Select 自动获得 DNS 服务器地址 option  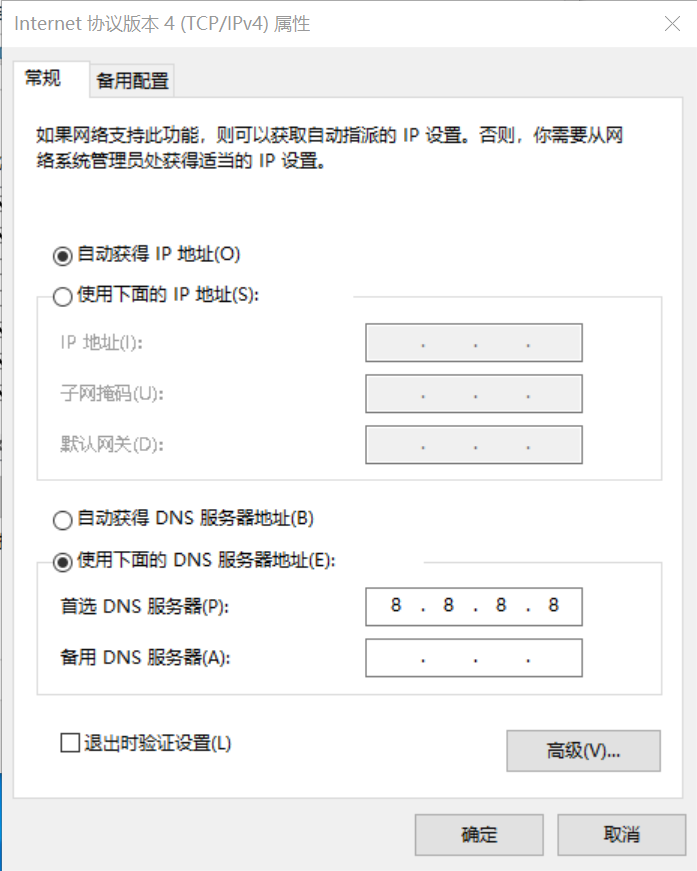[x=63, y=519]
